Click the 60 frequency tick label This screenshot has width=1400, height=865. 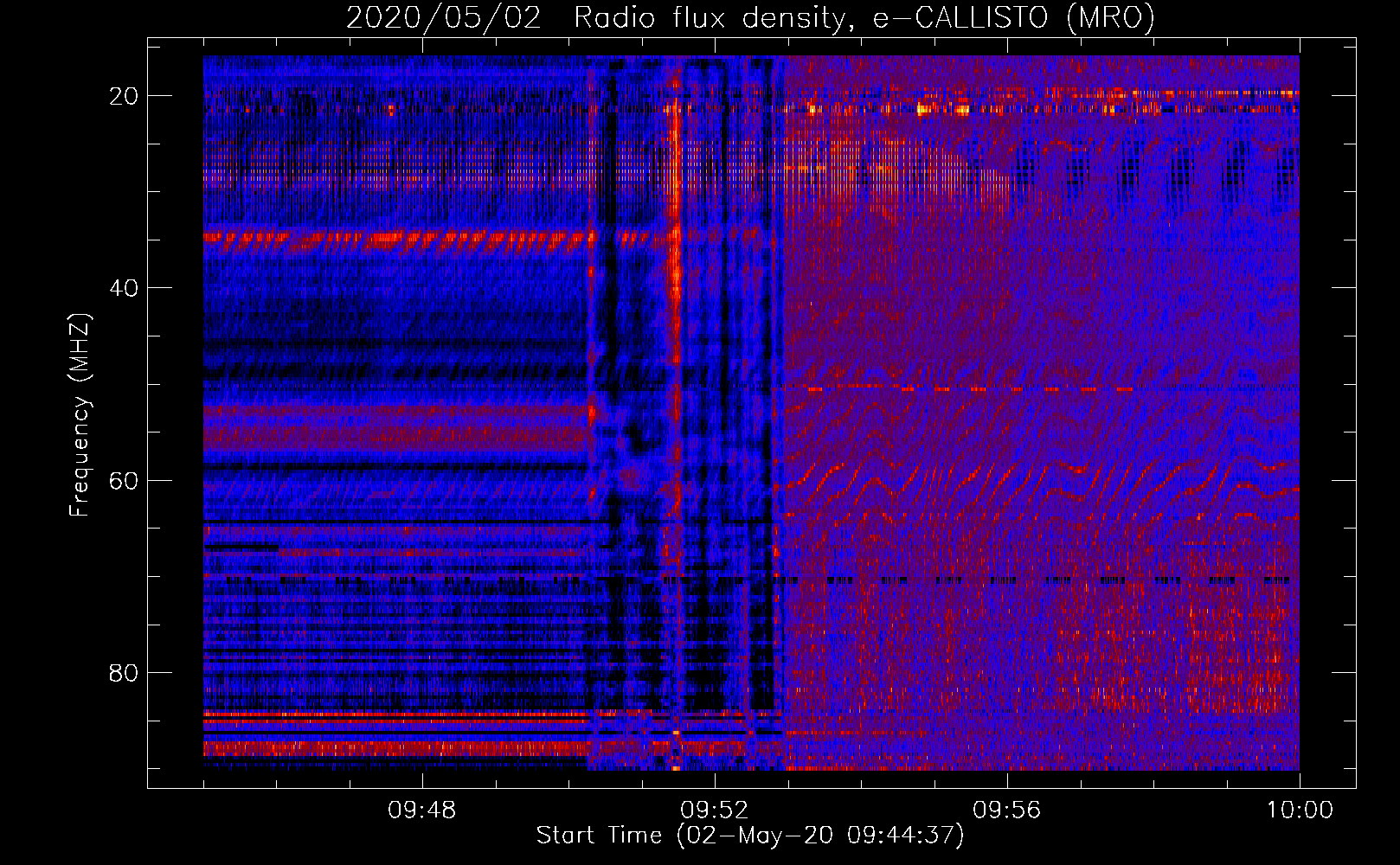125,480
